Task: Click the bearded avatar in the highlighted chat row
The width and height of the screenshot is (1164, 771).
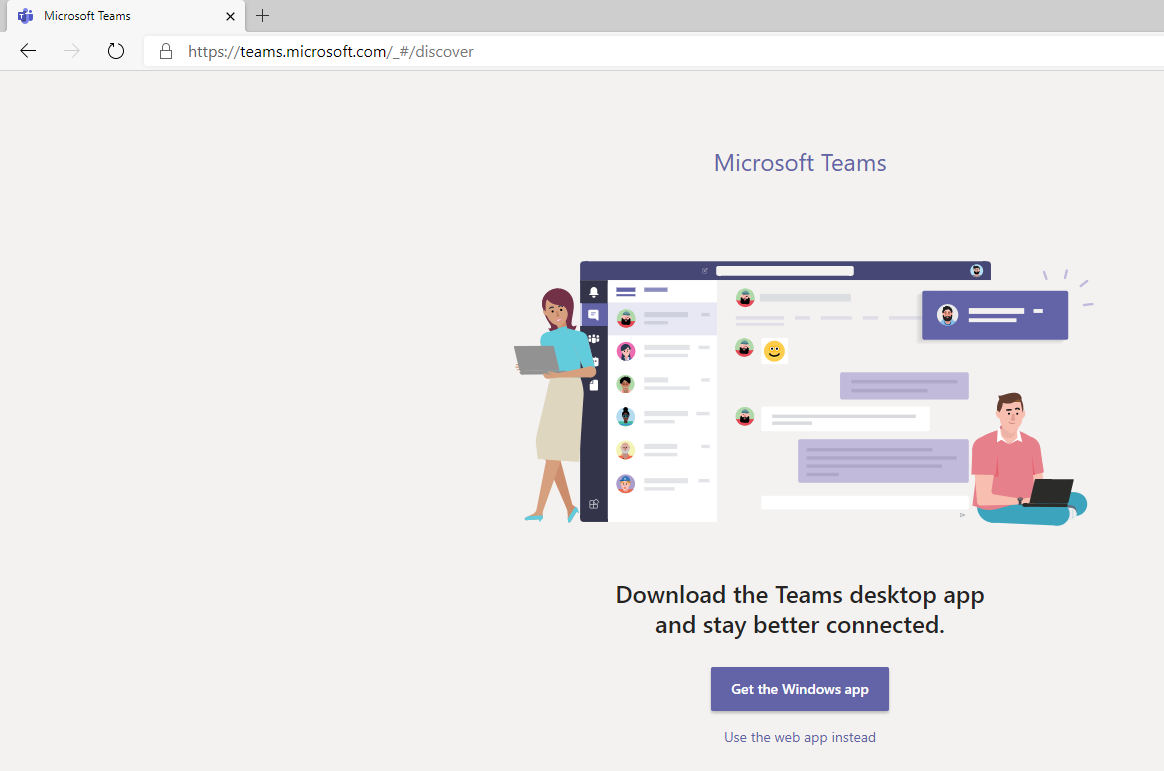Action: click(x=626, y=319)
